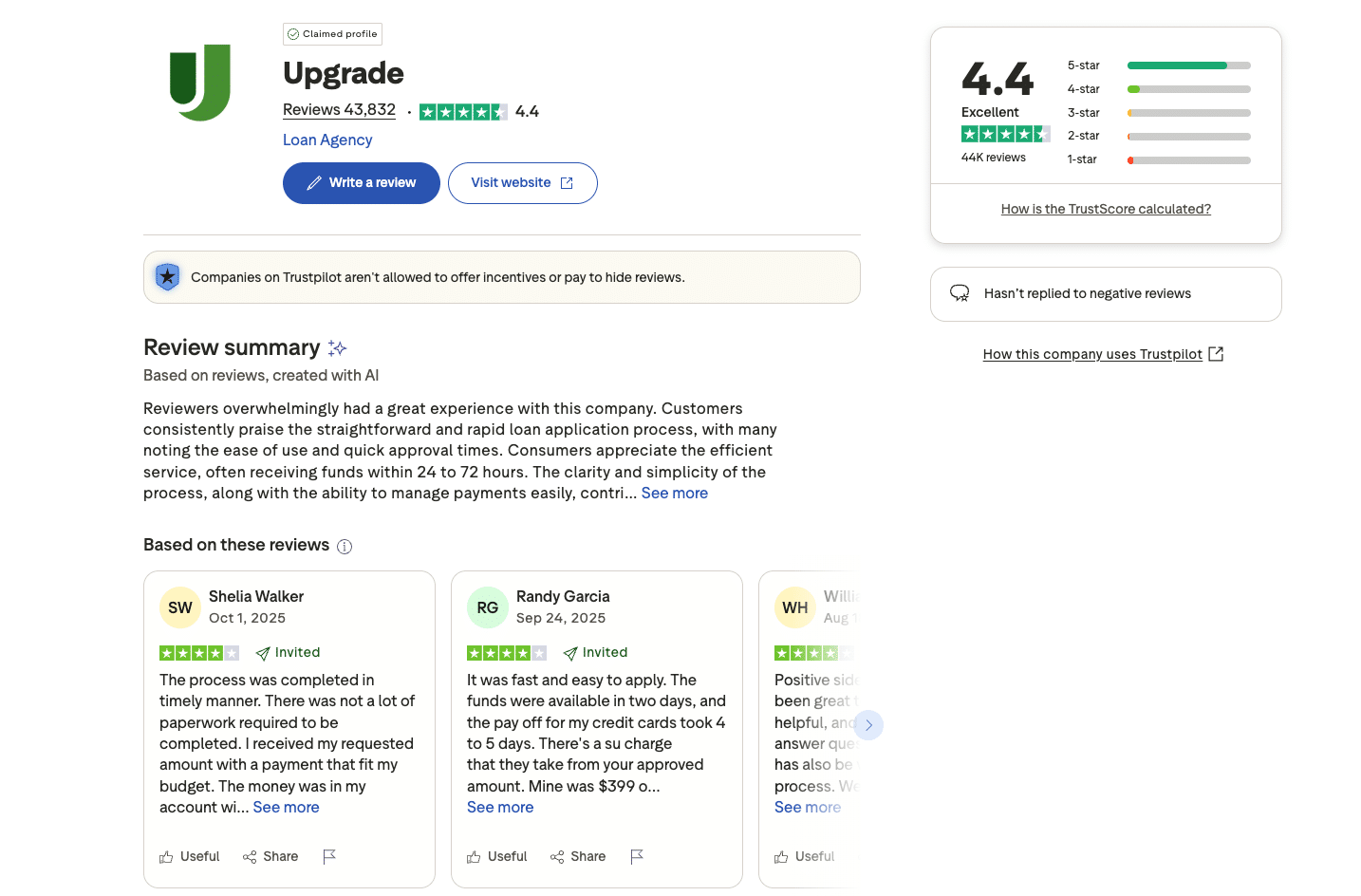Viewport: 1361px width, 896px height.
Task: Click the green Upgrade company logo
Action: coord(200,83)
